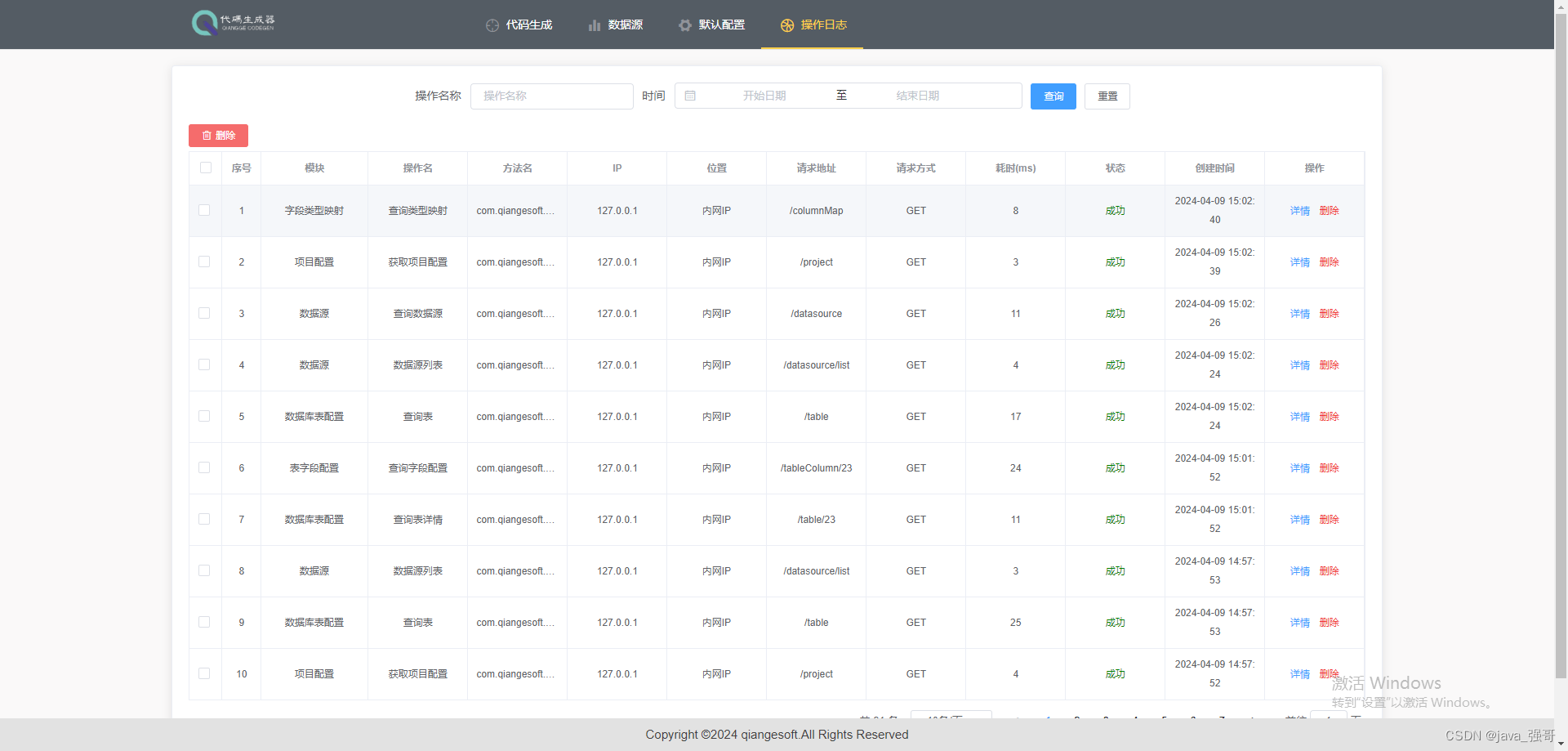Open 详情 for row 3 /datasource
1568x751 pixels.
click(x=1300, y=314)
